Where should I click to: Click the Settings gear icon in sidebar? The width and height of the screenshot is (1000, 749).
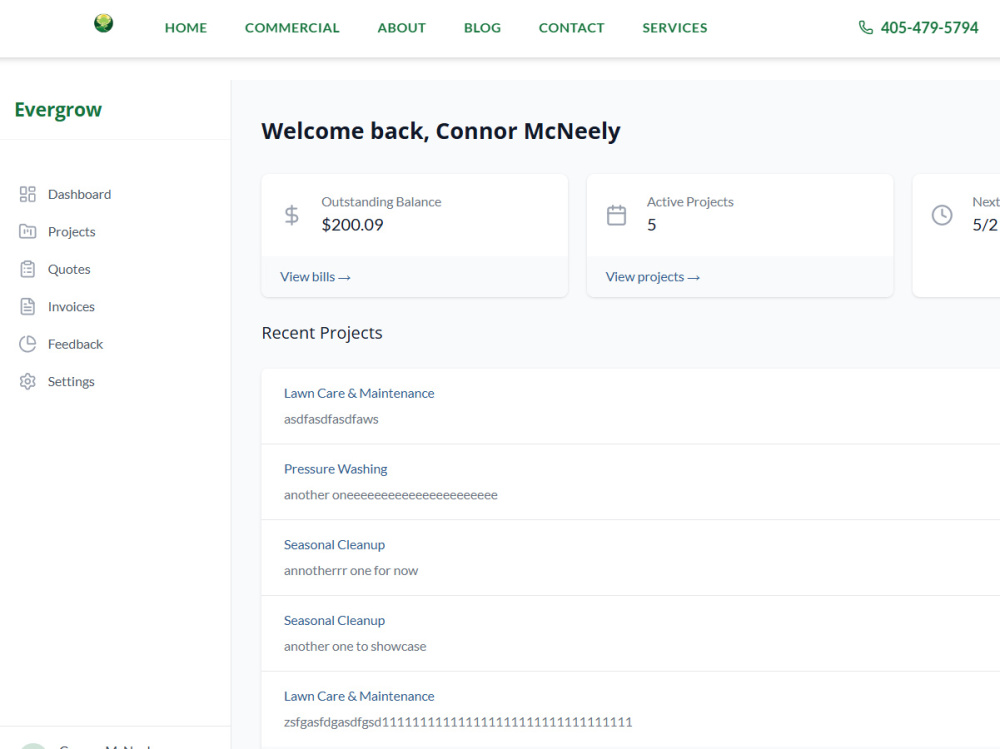27,382
